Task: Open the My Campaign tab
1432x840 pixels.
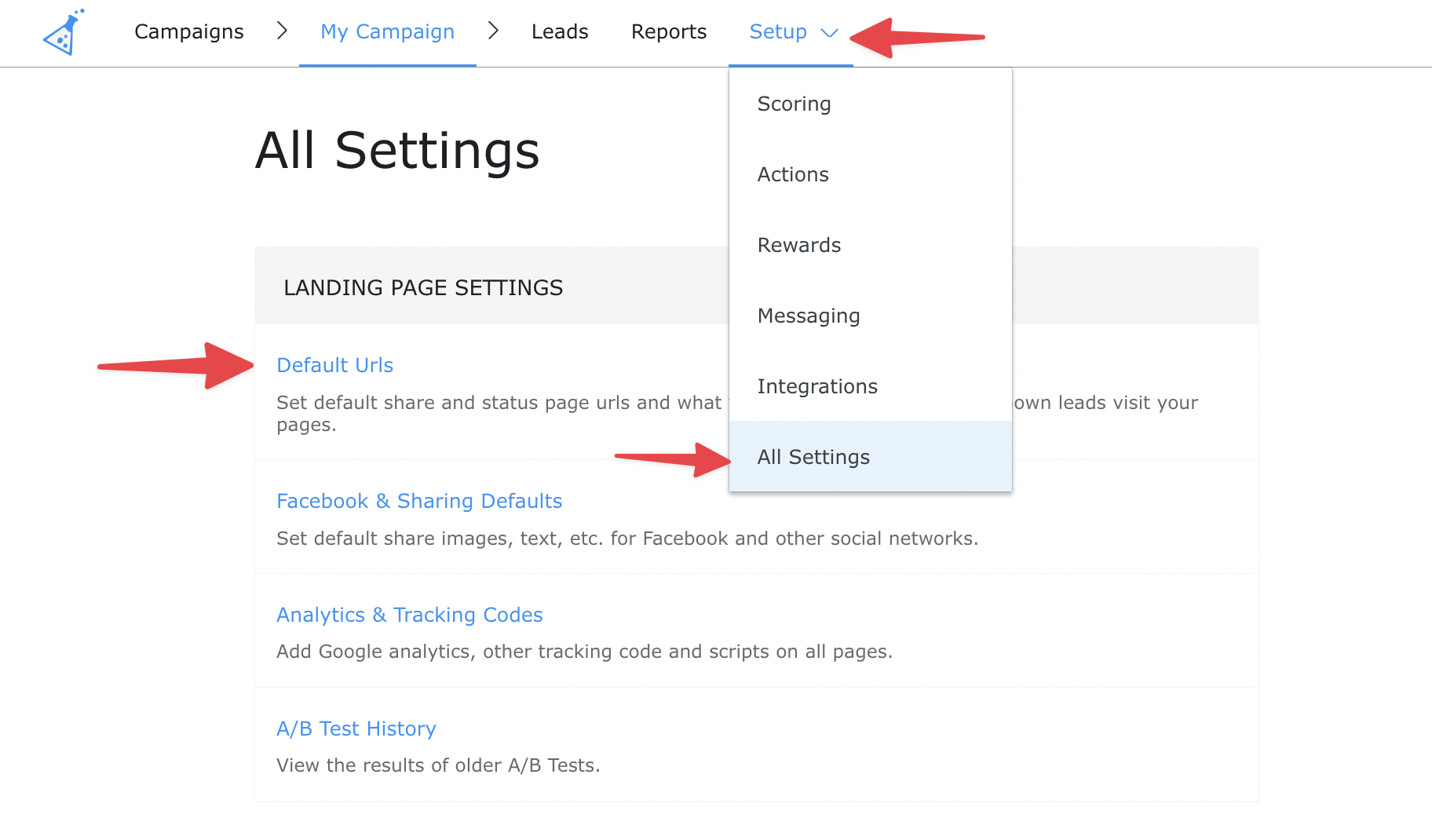Action: coord(387,31)
